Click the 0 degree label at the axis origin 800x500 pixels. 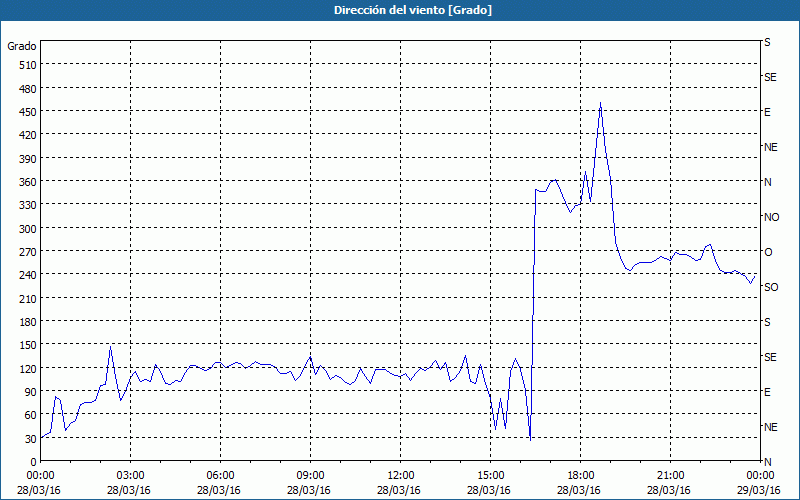pos(34,462)
